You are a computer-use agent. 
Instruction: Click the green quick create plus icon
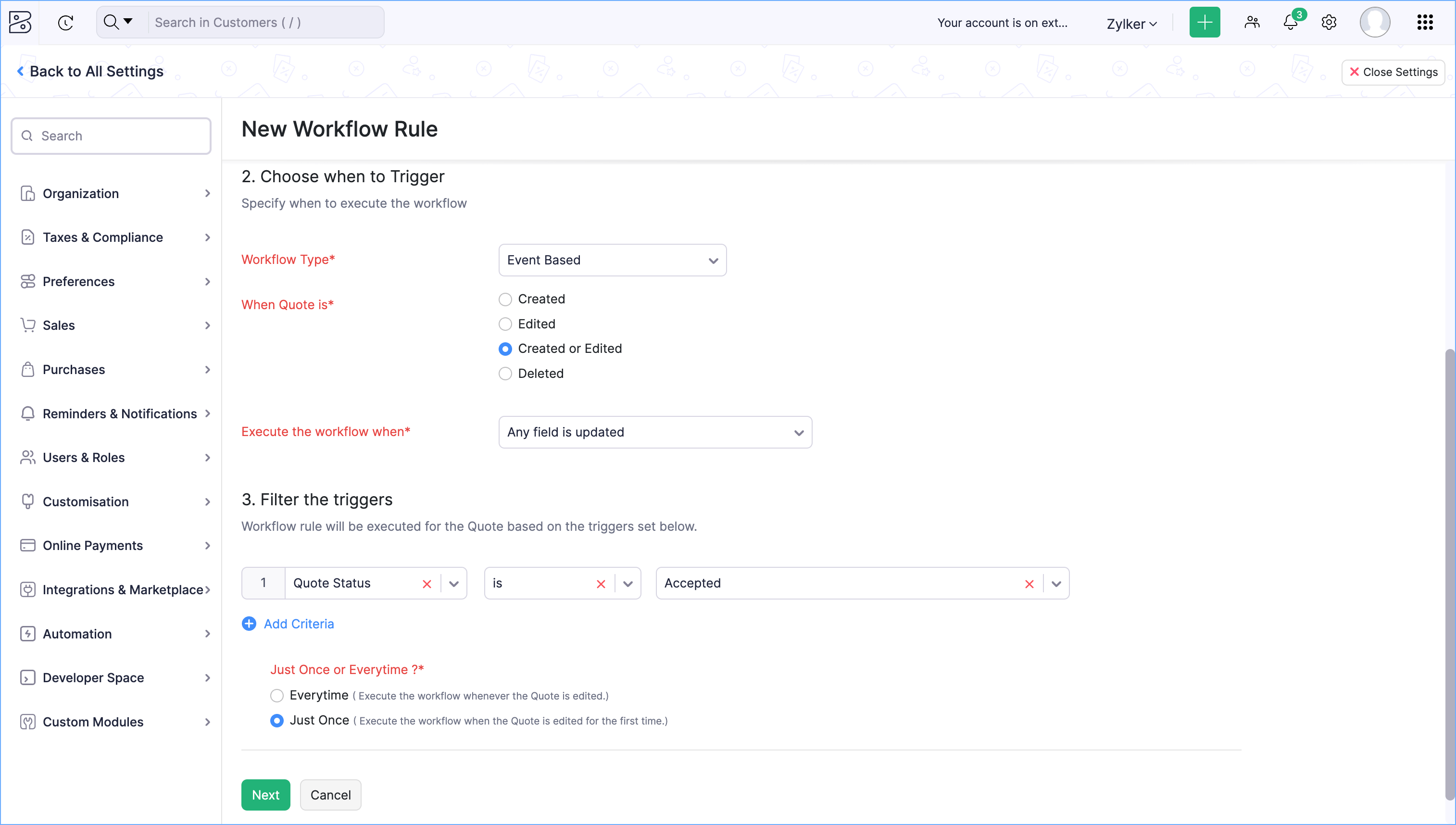[x=1205, y=23]
